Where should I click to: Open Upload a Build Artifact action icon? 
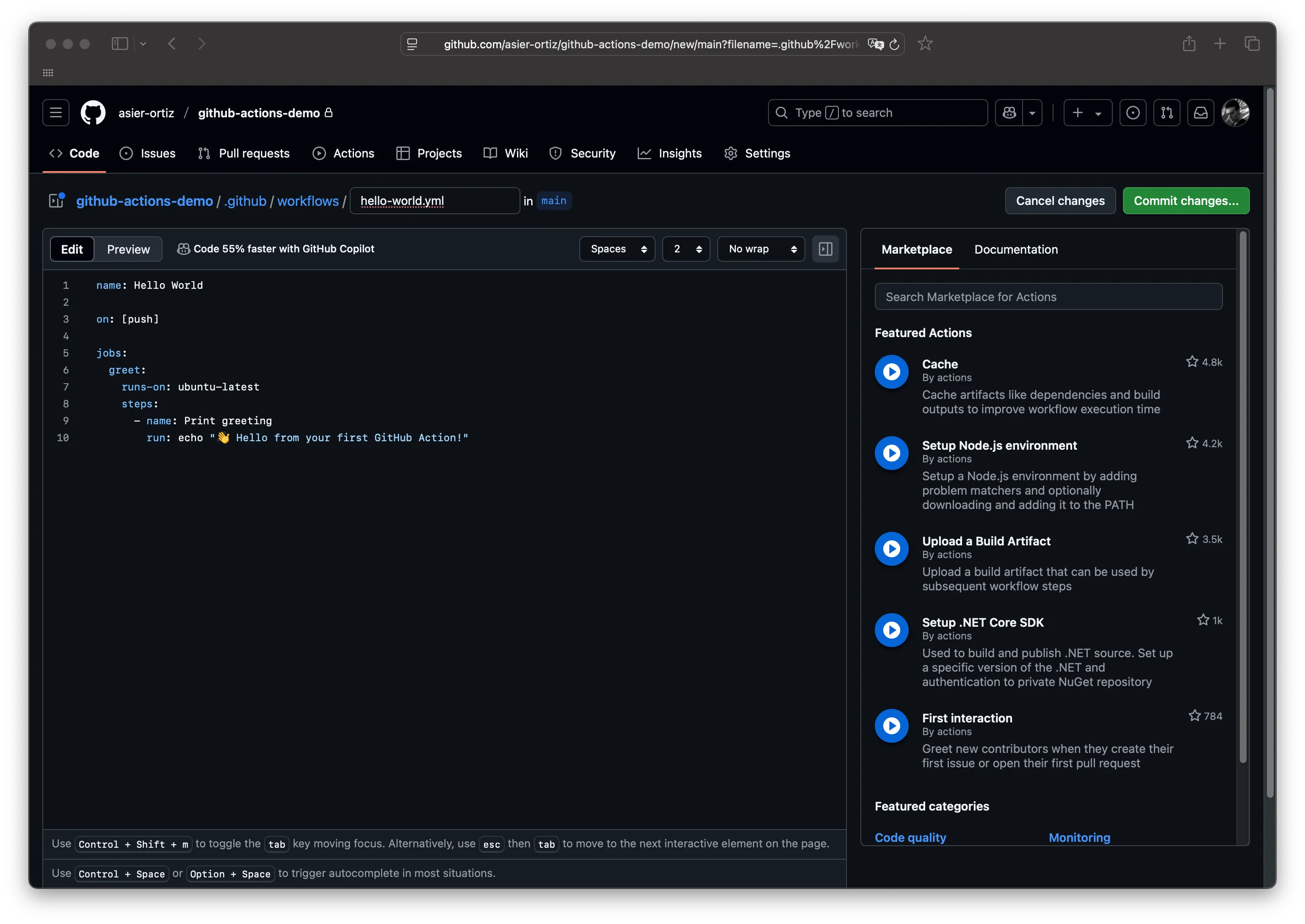click(891, 548)
